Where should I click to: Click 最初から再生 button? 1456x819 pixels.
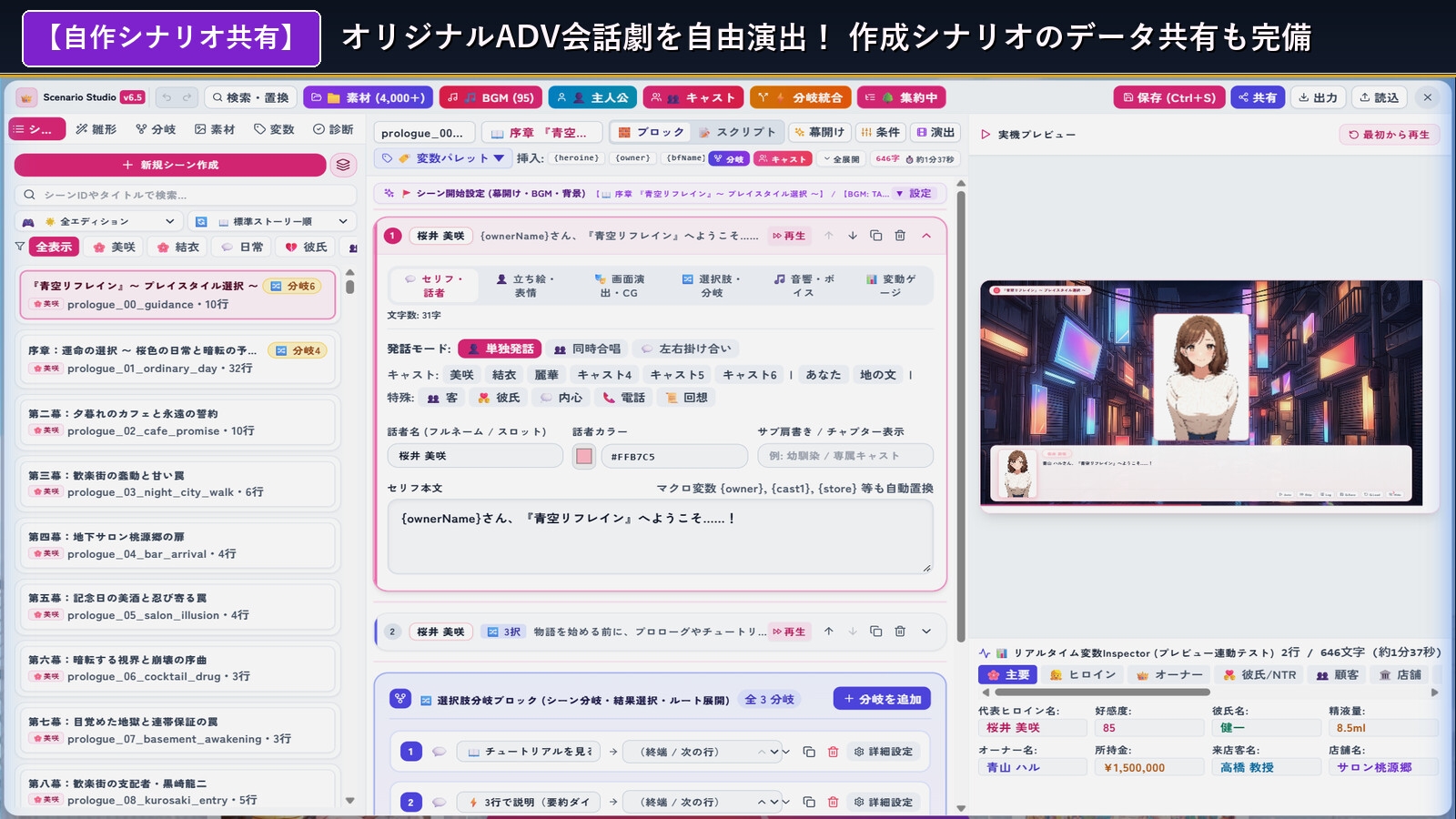click(1389, 135)
